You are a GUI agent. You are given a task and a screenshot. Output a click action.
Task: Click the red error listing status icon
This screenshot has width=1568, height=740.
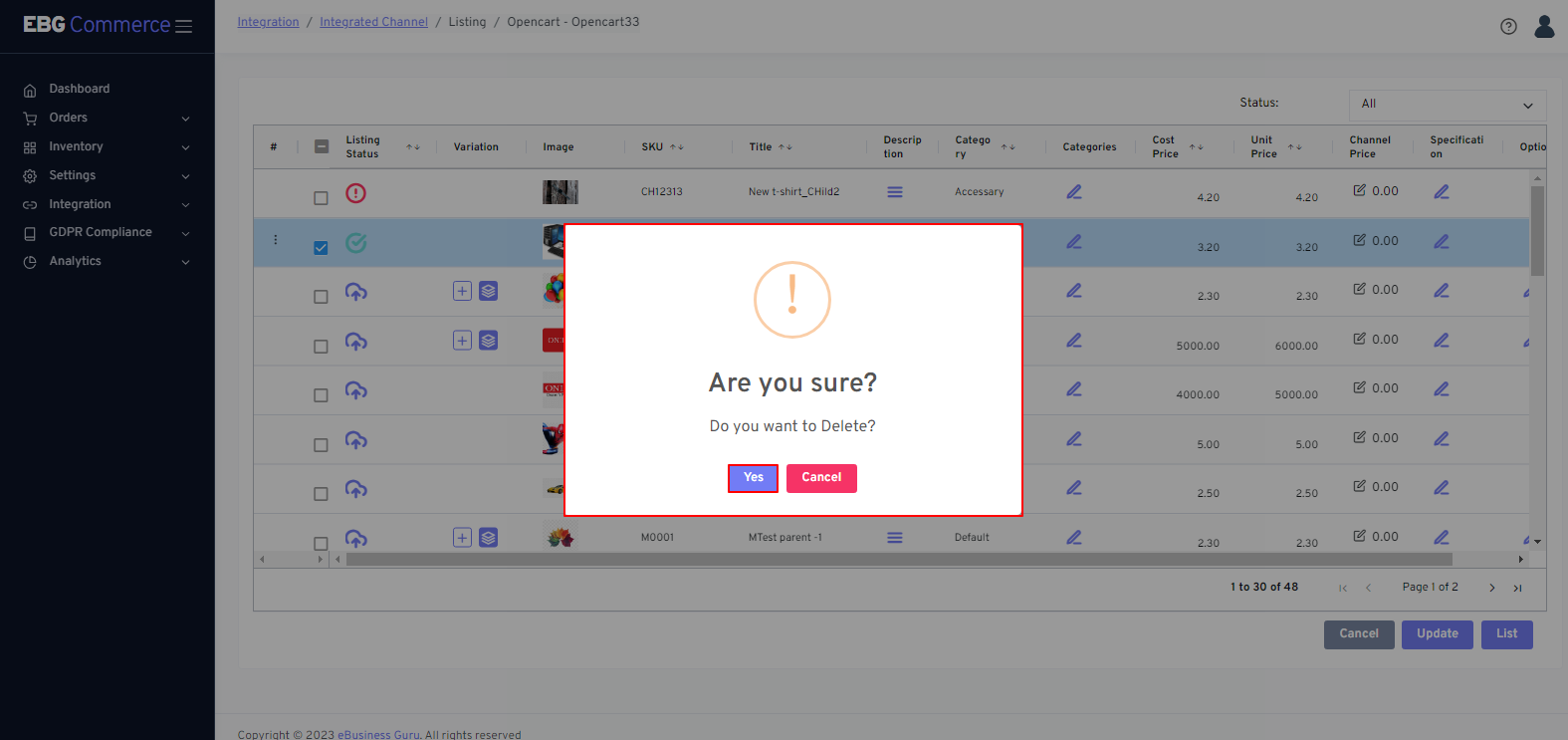[355, 193]
